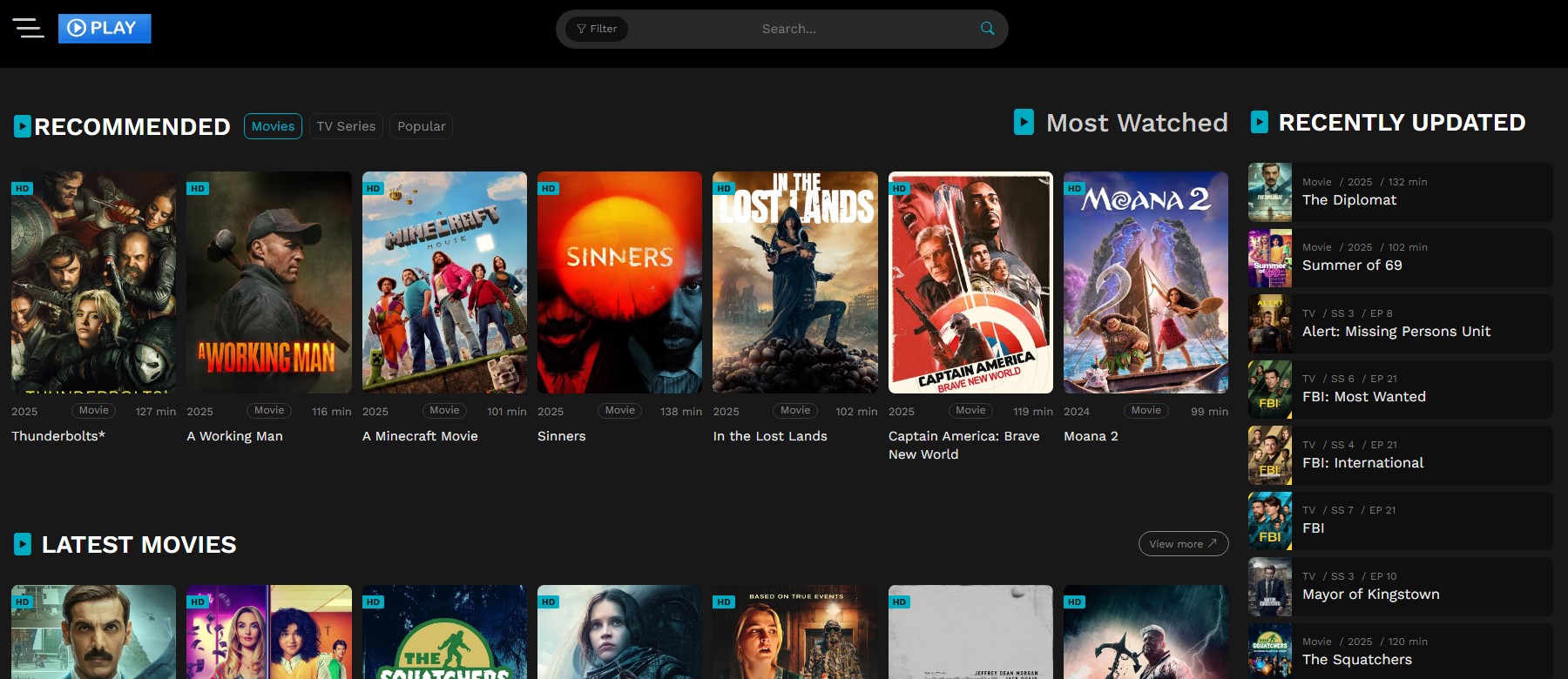The width and height of the screenshot is (1568, 679).
Task: Open the Based on True Events poster
Action: [795, 632]
